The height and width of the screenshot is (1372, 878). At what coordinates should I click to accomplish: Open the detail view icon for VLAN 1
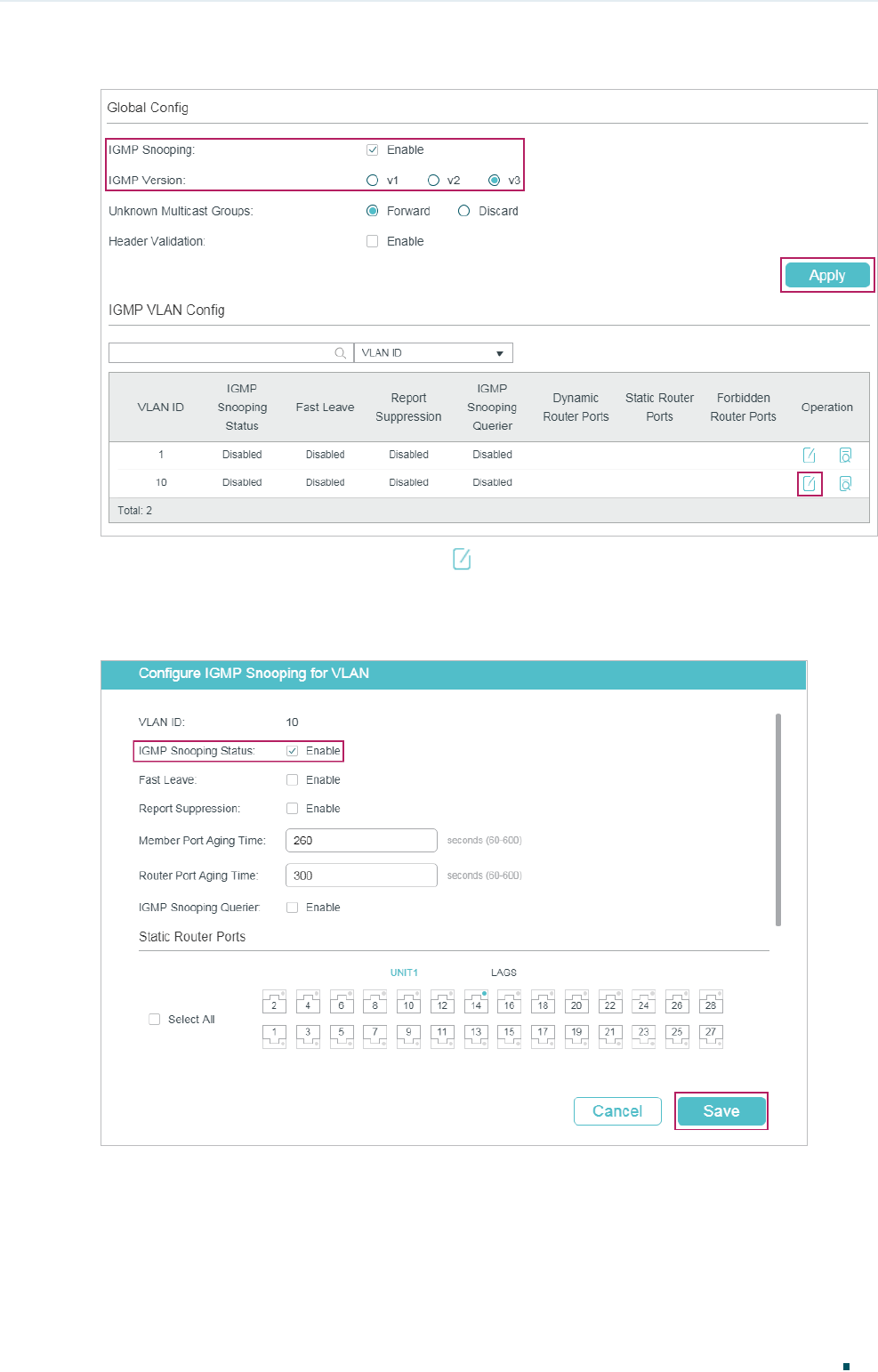845,455
